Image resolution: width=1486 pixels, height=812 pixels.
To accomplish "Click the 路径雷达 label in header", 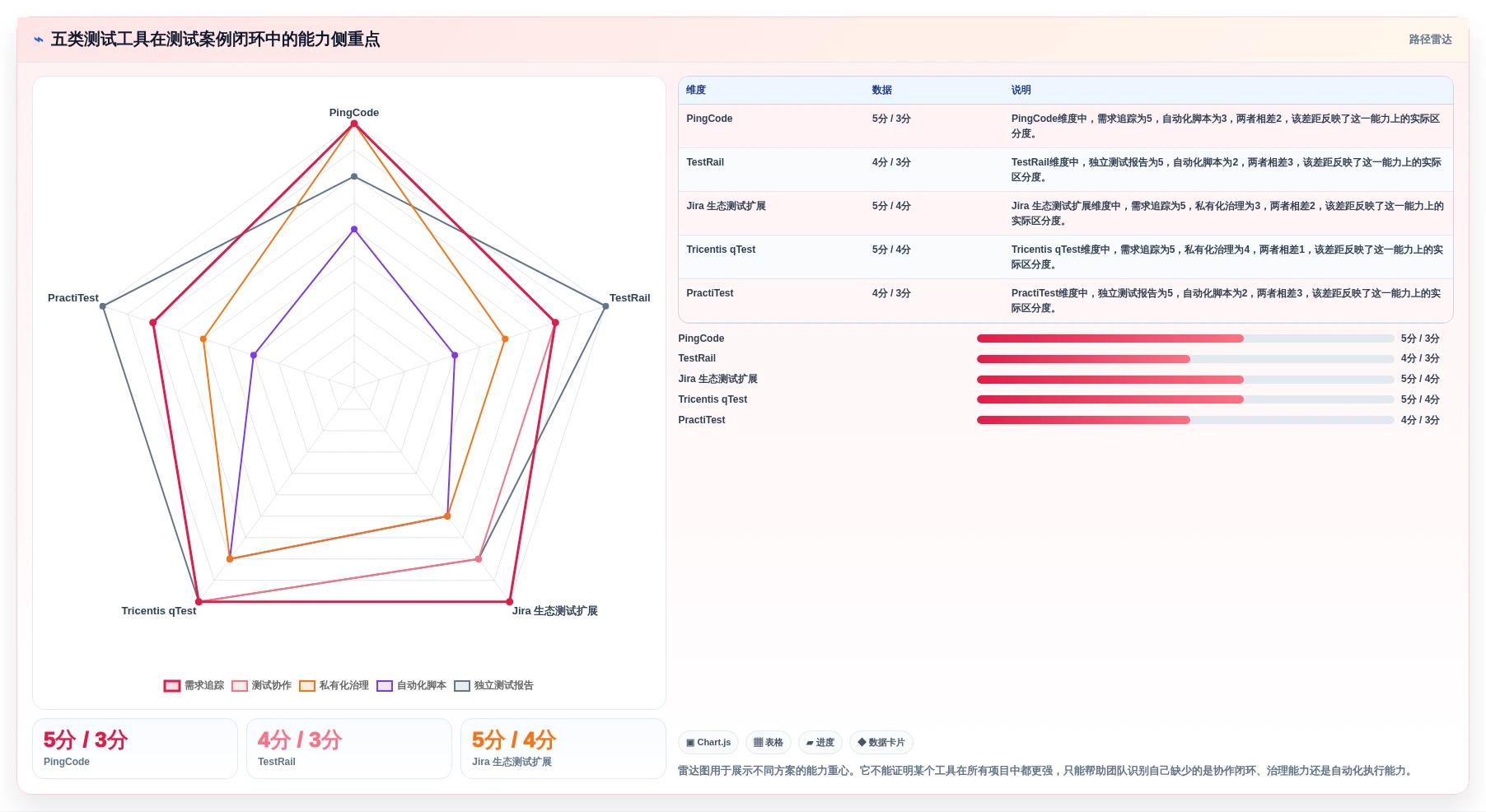I will [x=1430, y=40].
